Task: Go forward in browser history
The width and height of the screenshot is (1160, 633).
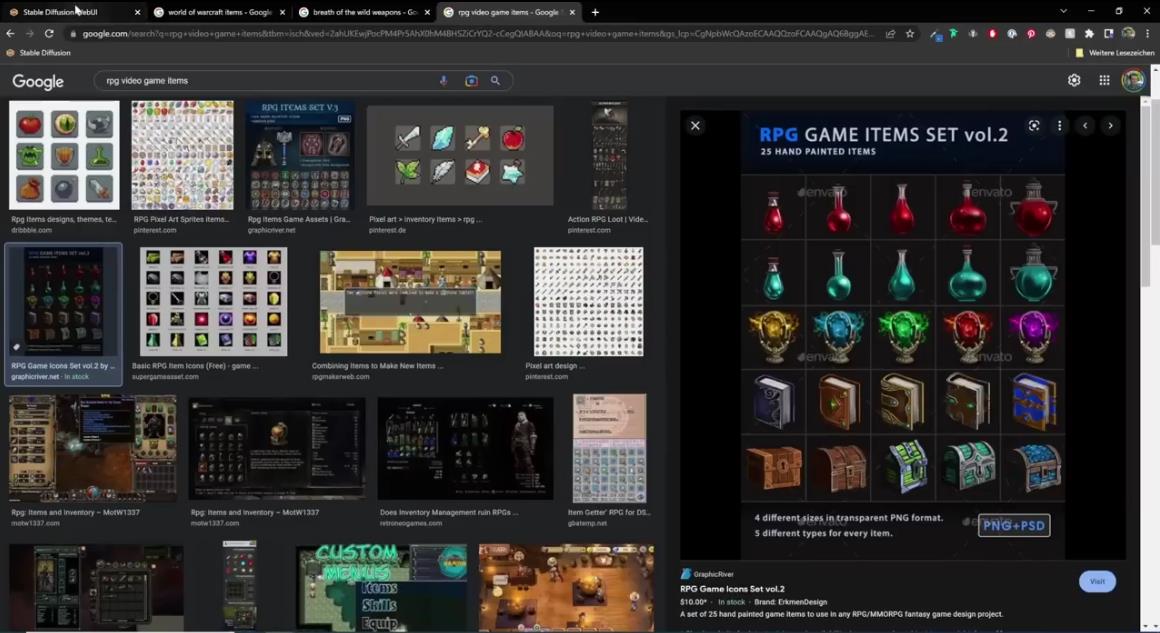Action: pyautogui.click(x=30, y=33)
